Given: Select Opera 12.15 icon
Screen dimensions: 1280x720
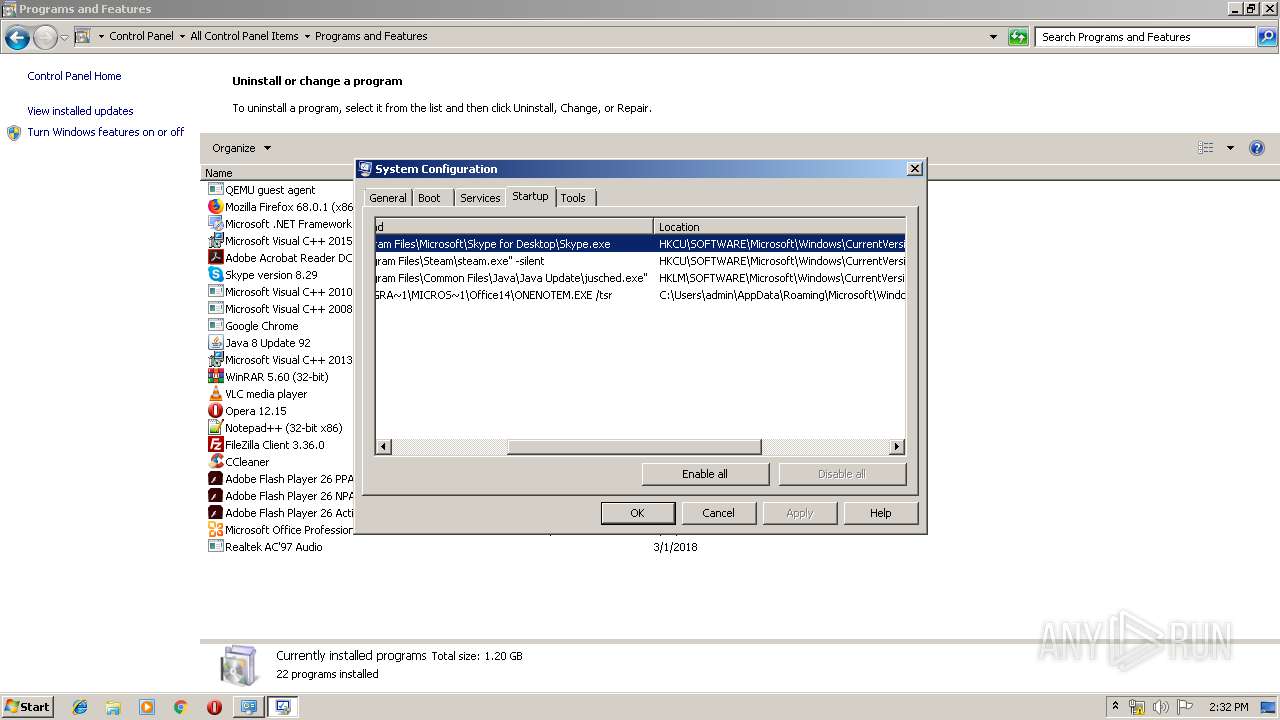Looking at the screenshot, I should tap(215, 410).
